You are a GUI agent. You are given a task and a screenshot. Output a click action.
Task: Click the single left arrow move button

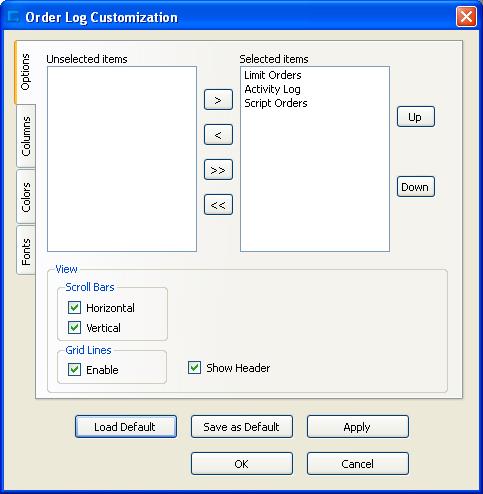pyautogui.click(x=218, y=135)
